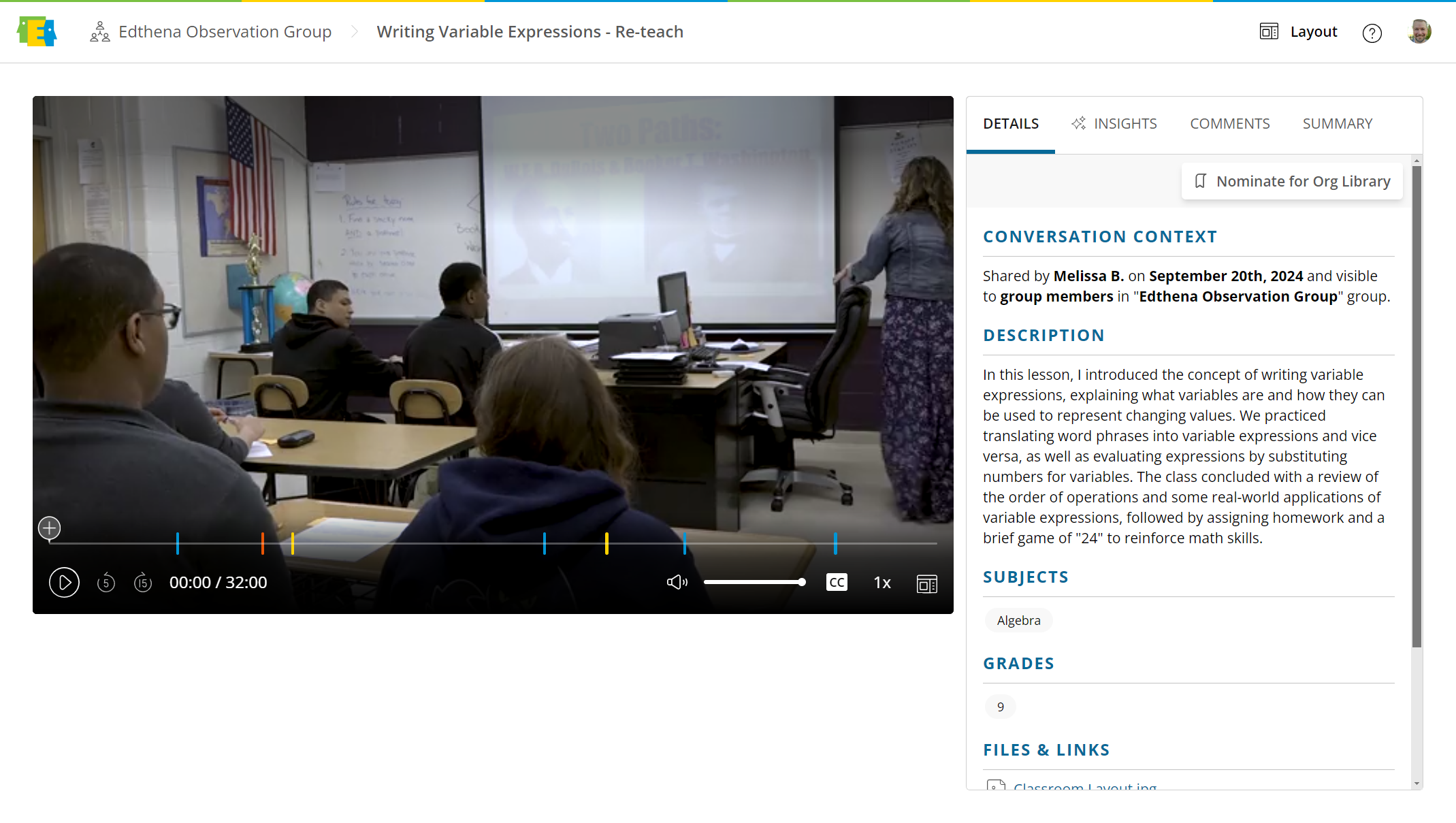Toggle video player layout icon
This screenshot has height=823, width=1456.
tap(926, 583)
